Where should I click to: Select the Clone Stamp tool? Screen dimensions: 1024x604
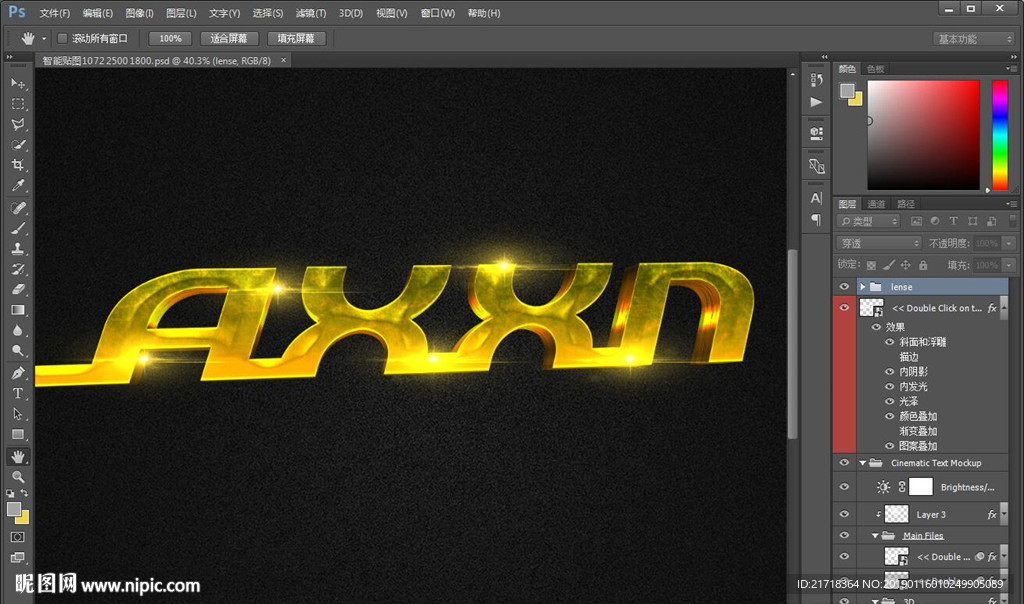[18, 249]
